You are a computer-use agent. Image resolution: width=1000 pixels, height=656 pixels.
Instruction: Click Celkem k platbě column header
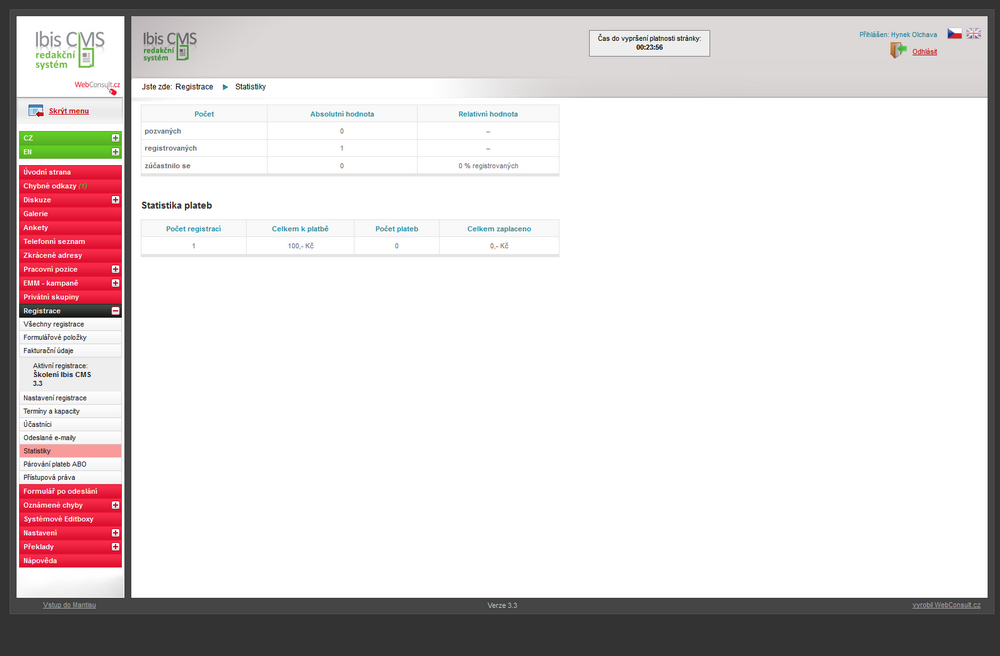(300, 229)
